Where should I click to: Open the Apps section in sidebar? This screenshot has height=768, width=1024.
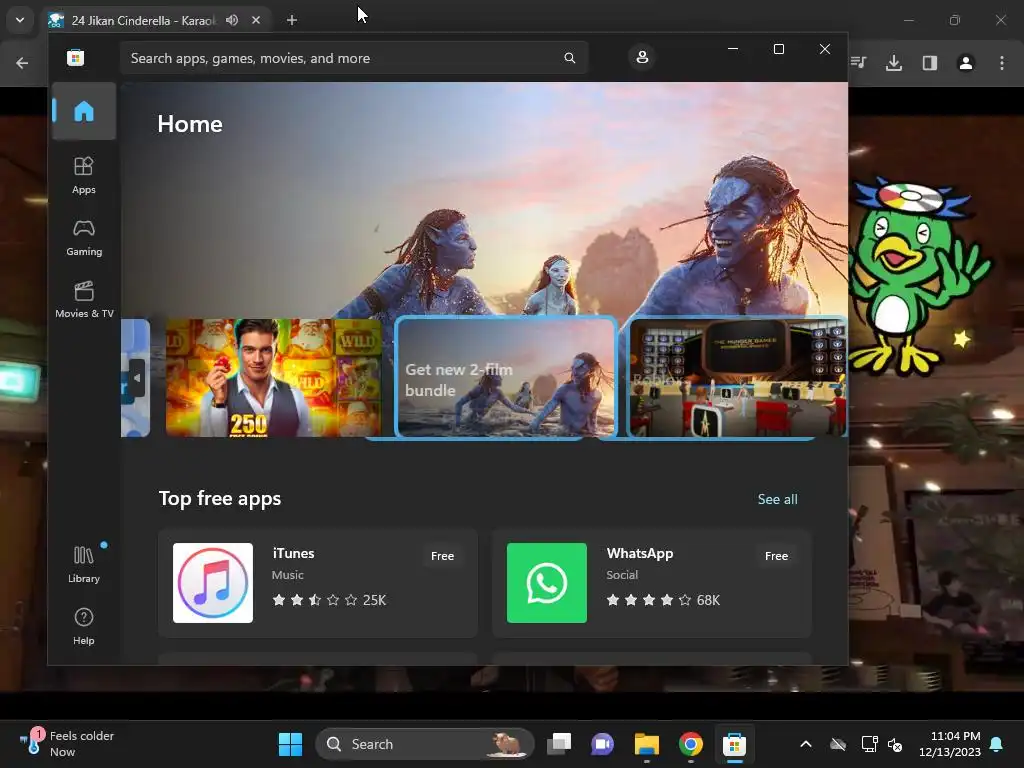[84, 176]
